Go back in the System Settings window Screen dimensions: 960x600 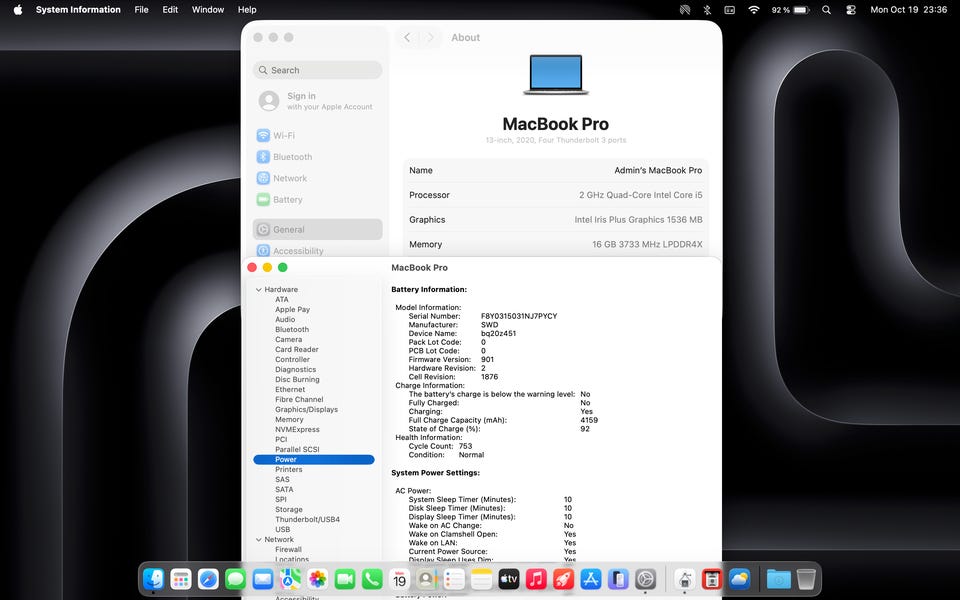[x=407, y=37]
